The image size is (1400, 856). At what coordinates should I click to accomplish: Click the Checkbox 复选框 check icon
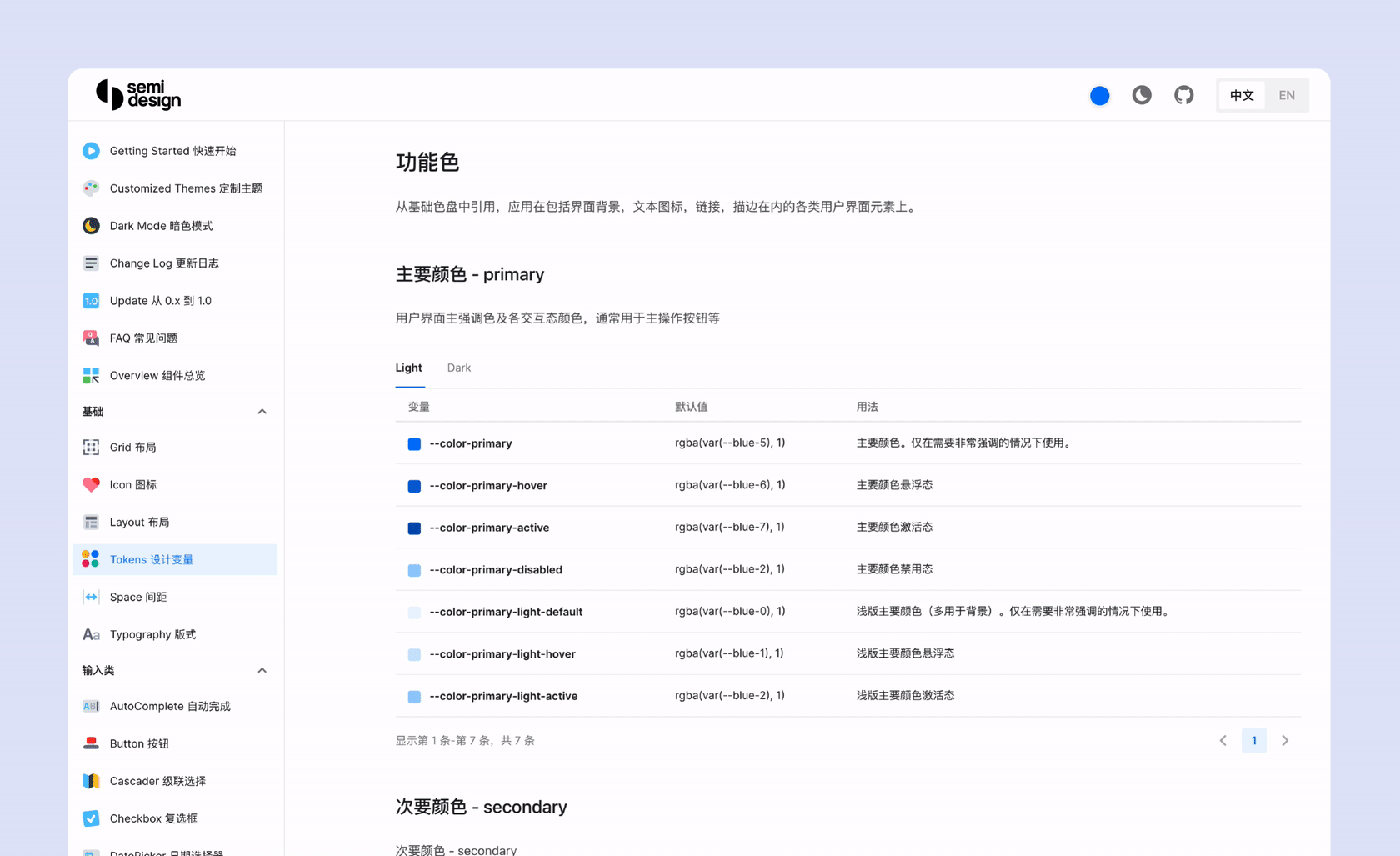[x=91, y=819]
